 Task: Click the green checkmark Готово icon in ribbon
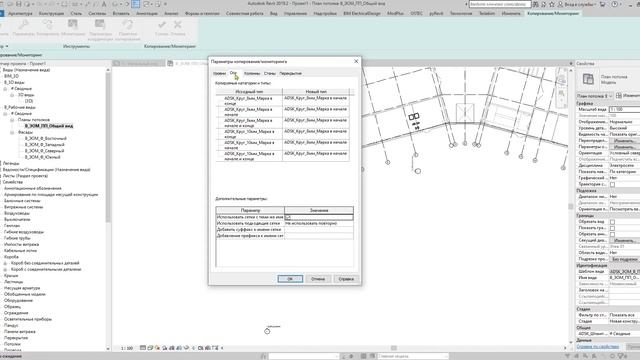[162, 25]
